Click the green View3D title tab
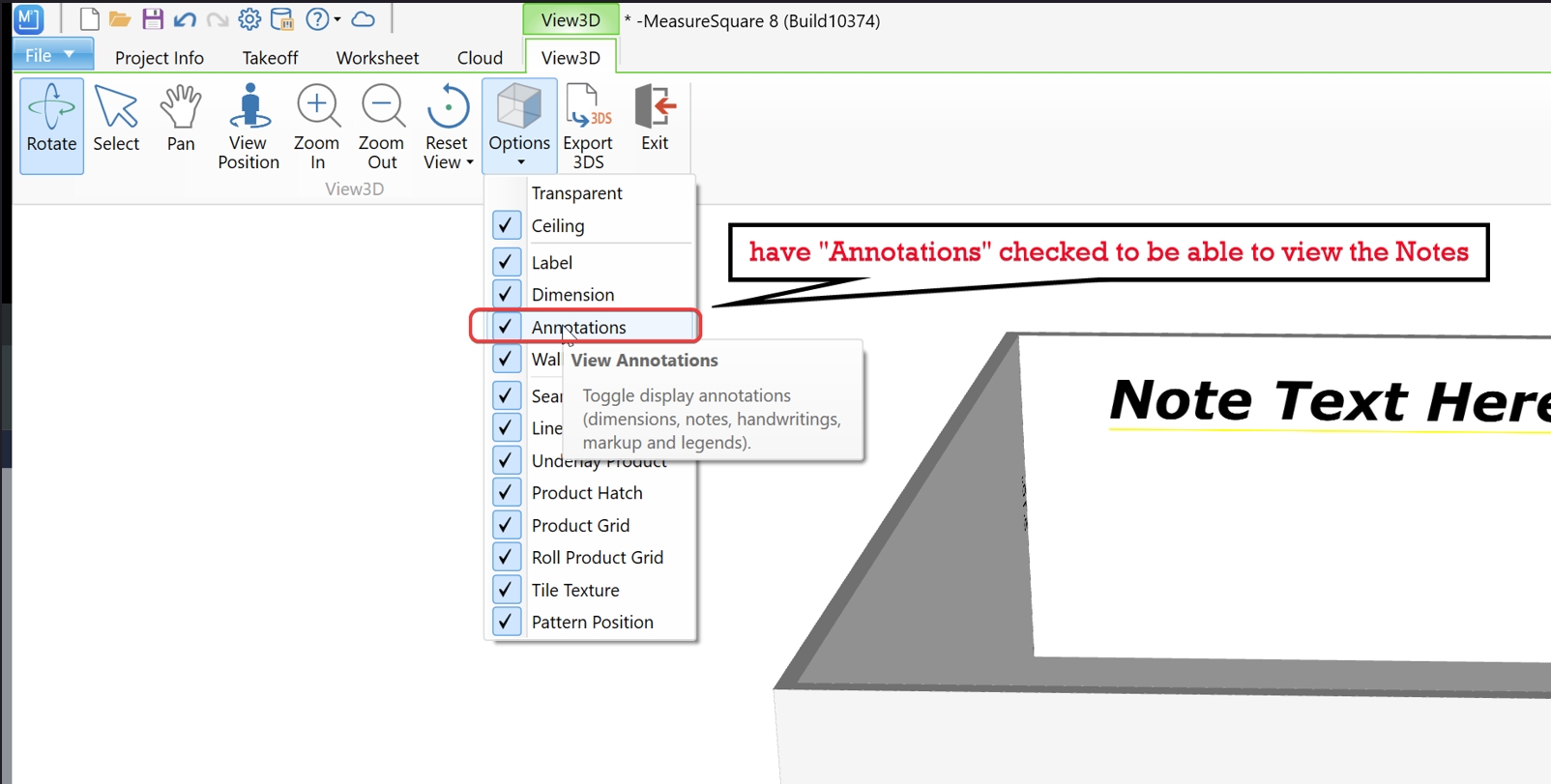 point(571,20)
